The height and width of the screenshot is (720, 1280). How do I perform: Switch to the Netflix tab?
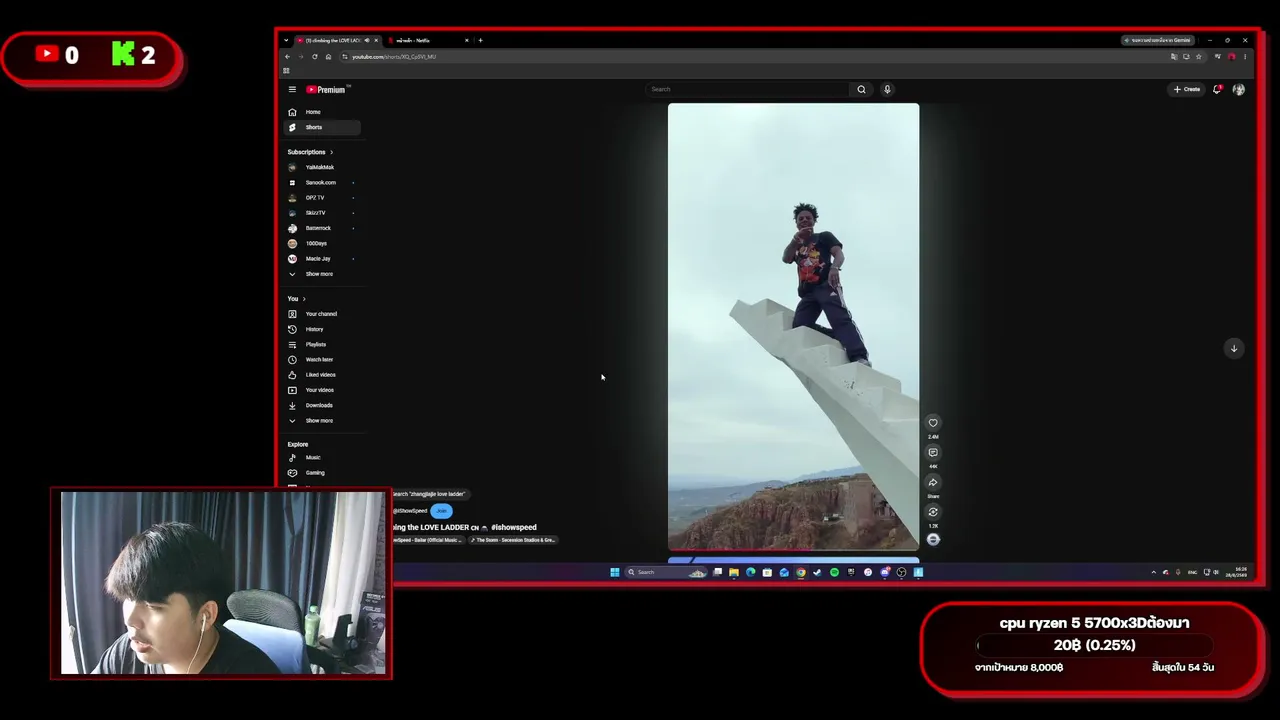click(427, 40)
